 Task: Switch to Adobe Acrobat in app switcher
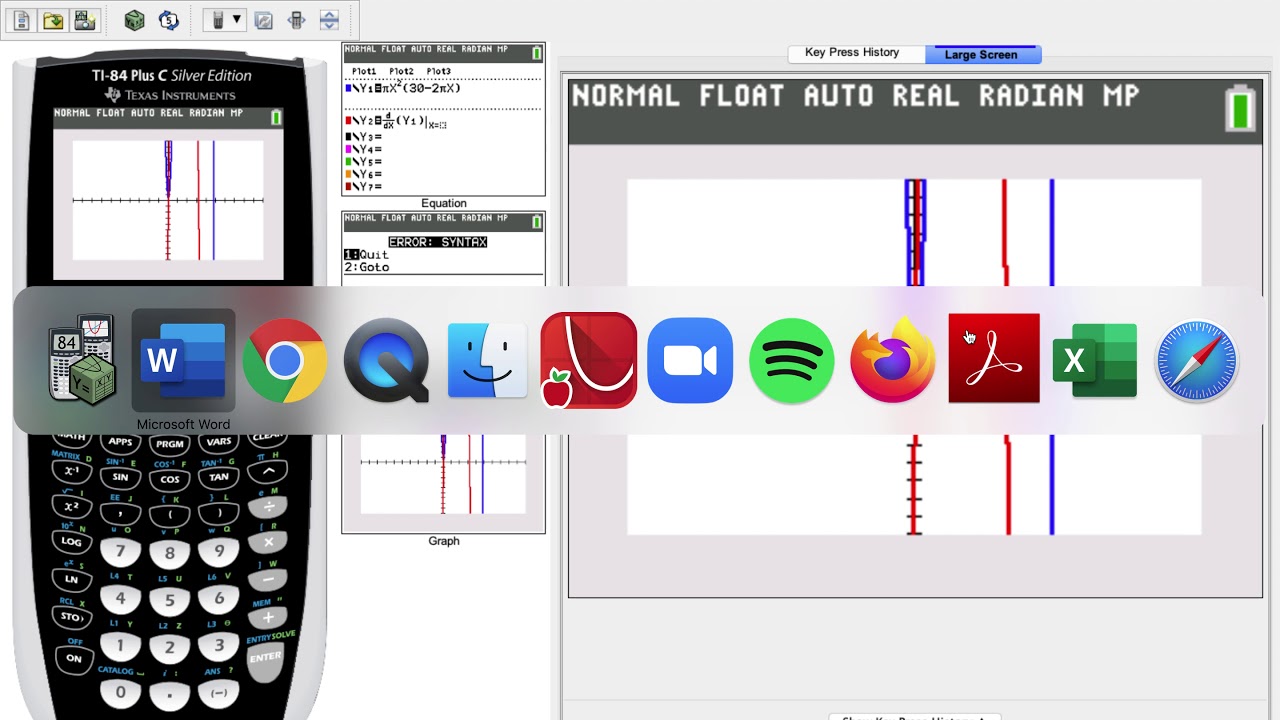click(994, 358)
